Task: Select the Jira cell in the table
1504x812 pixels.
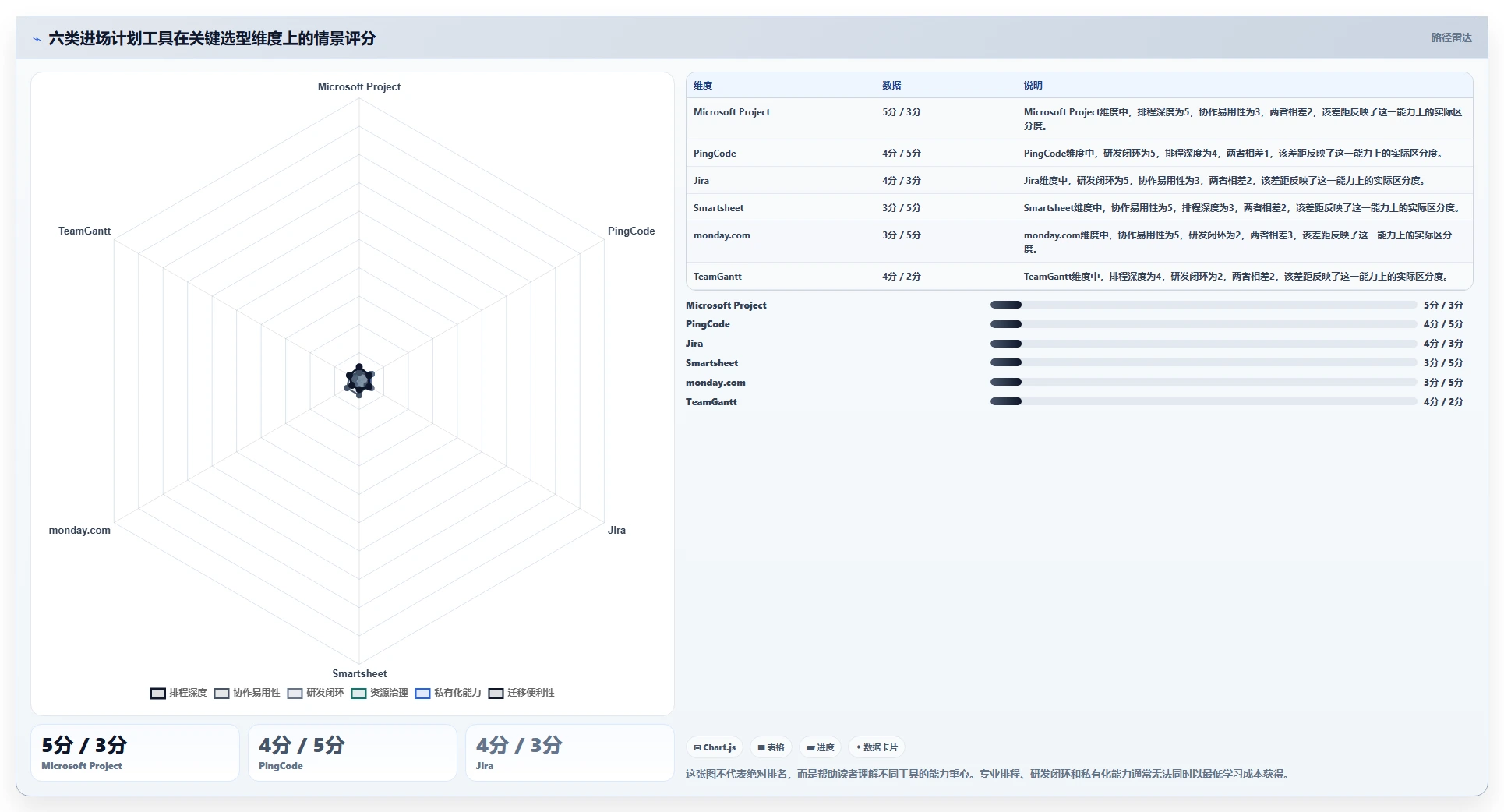Action: (x=701, y=181)
